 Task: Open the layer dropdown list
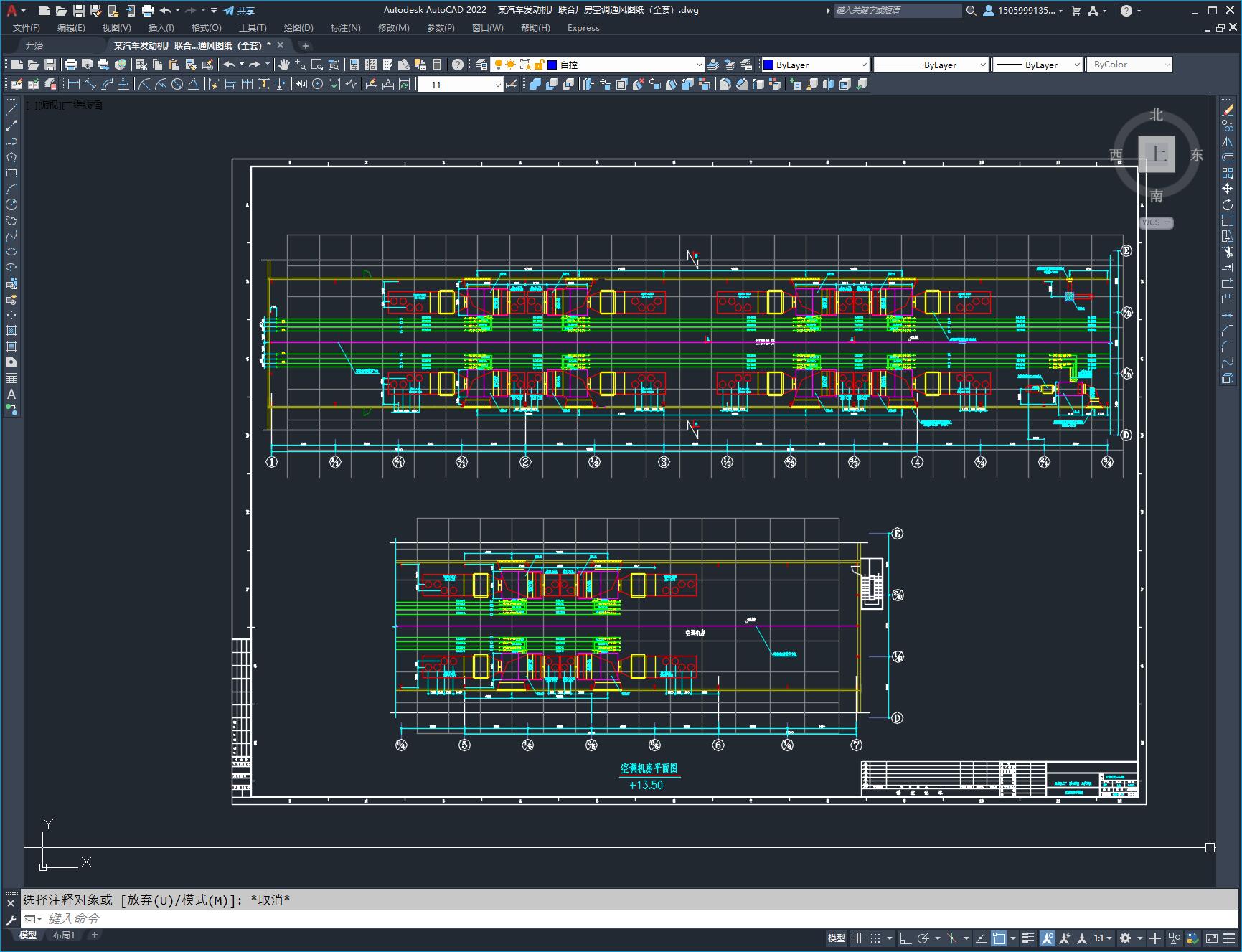click(699, 65)
